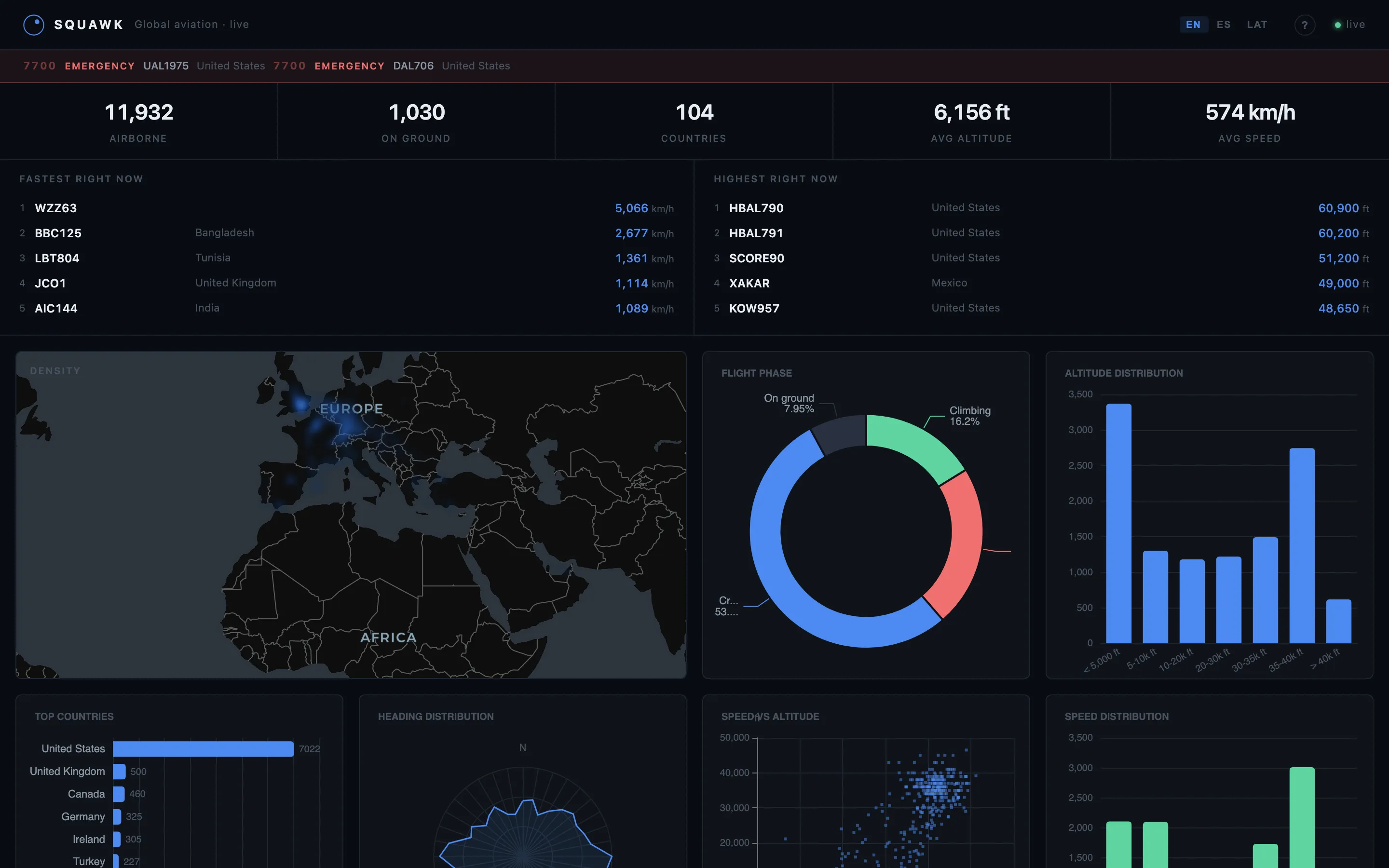1389x868 pixels.
Task: Click the Turkey row in Top Countries
Action: pos(106,861)
